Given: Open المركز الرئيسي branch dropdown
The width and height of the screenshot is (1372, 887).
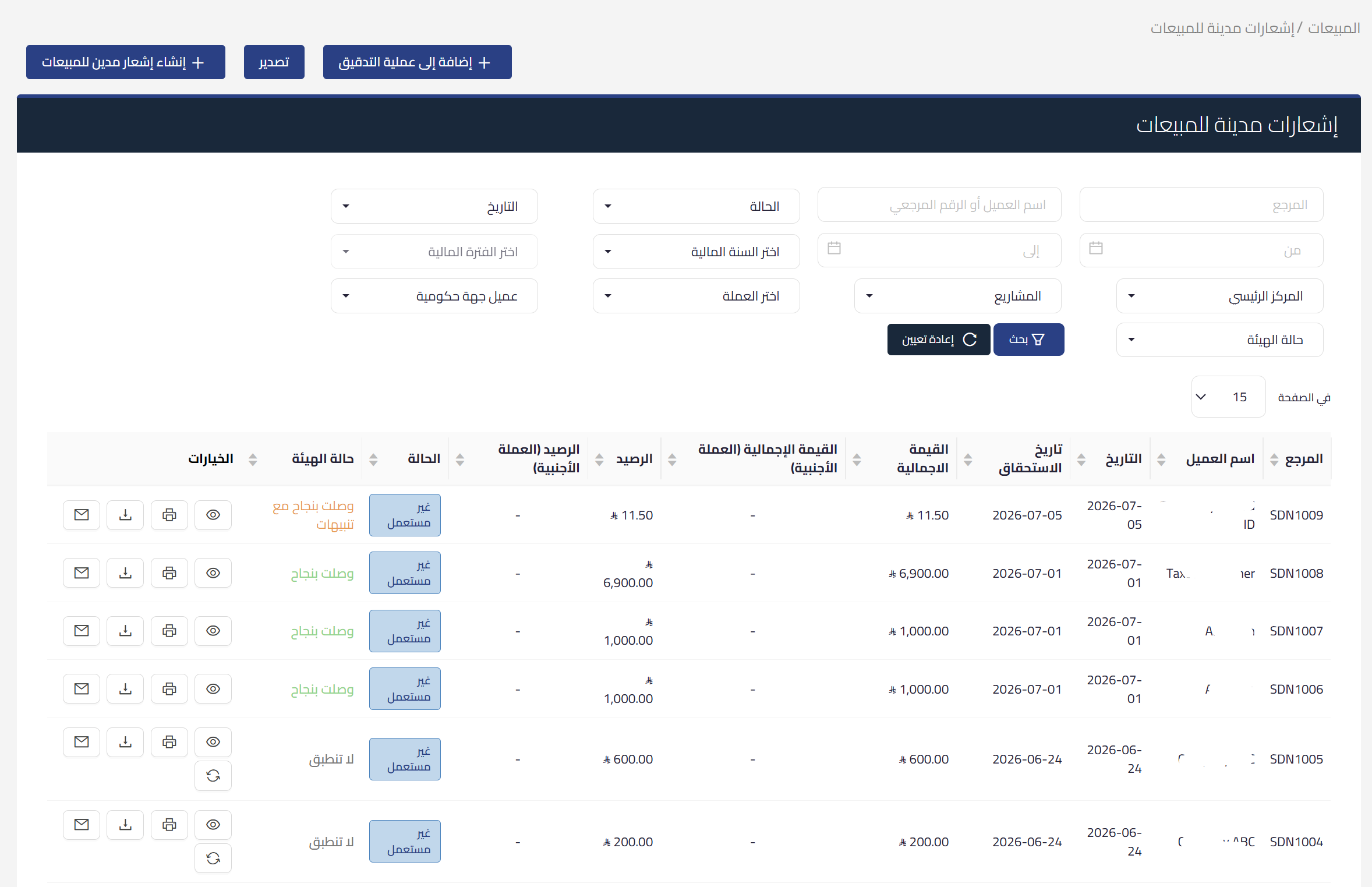Looking at the screenshot, I should click(x=1219, y=296).
